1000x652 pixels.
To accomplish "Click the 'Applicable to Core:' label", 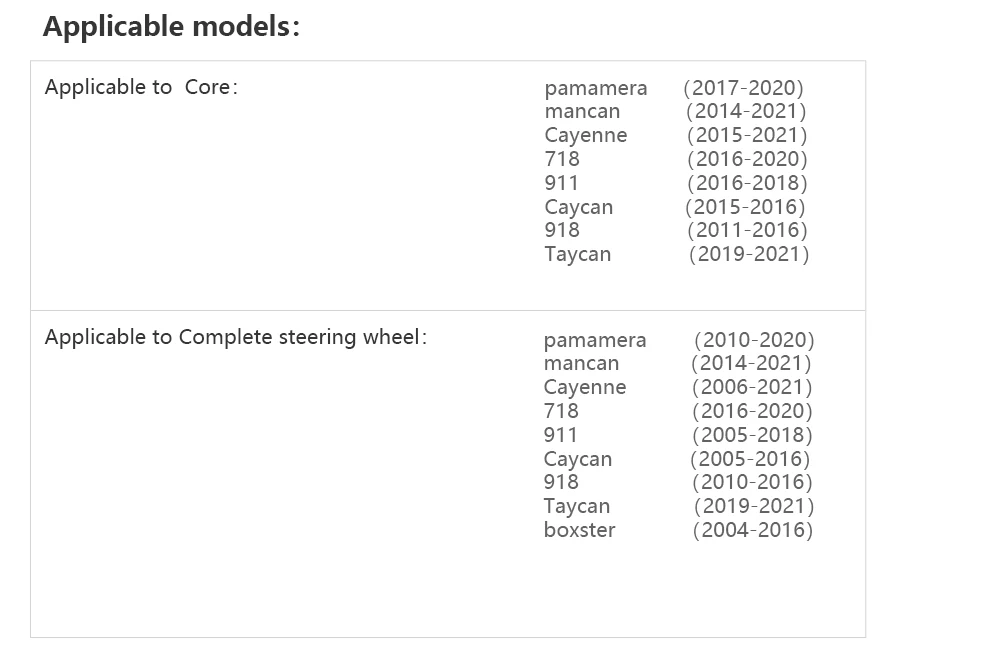I will (x=141, y=87).
